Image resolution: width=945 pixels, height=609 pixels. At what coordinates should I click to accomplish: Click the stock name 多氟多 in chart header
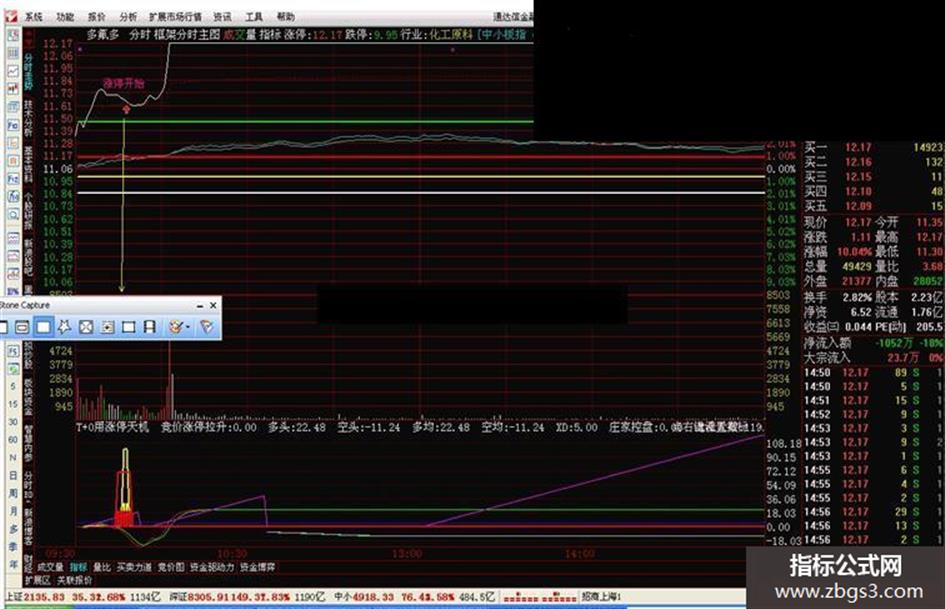[x=103, y=34]
